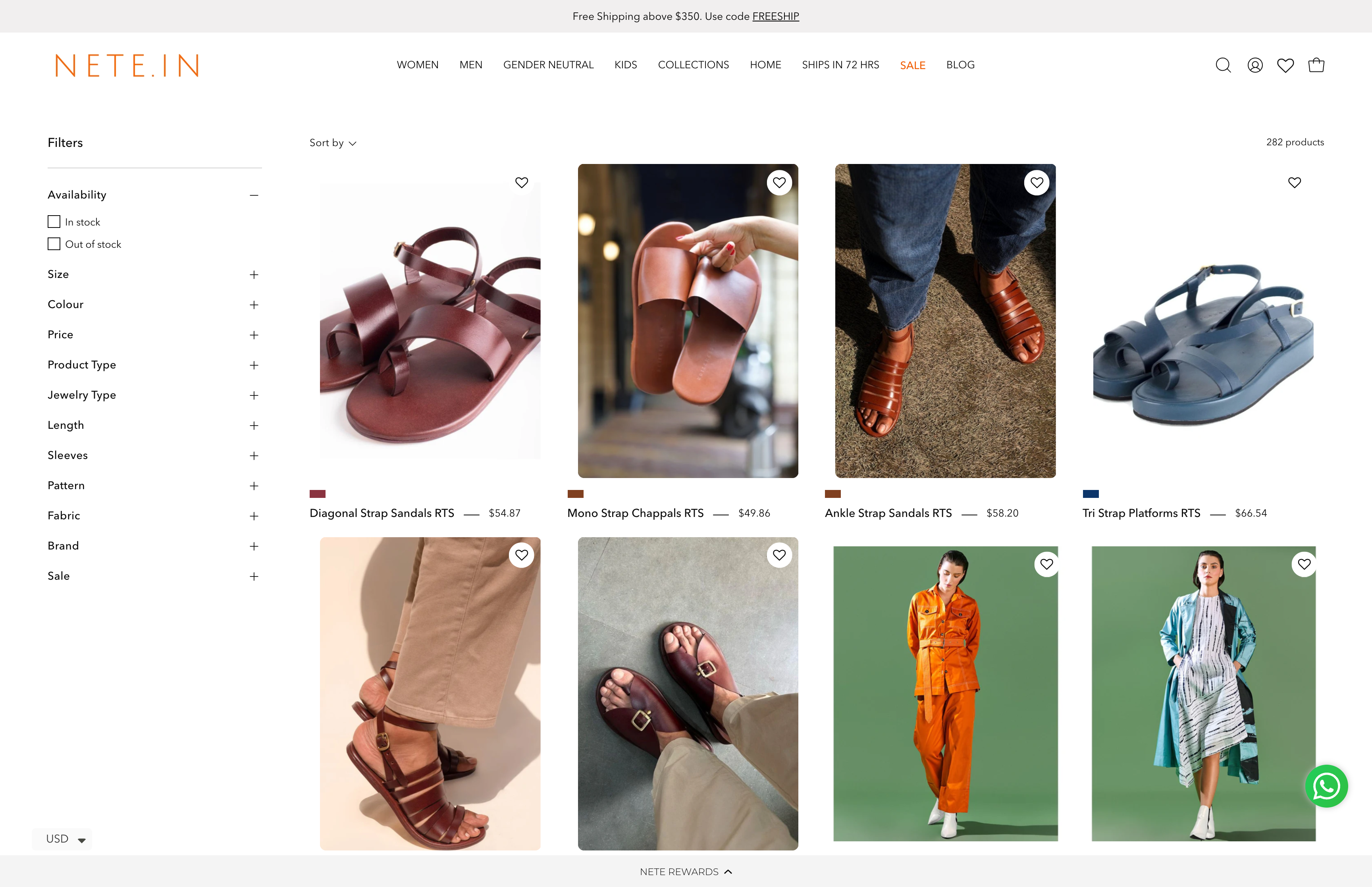This screenshot has width=1372, height=887.
Task: Open the FREESHIP code link
Action: [776, 16]
